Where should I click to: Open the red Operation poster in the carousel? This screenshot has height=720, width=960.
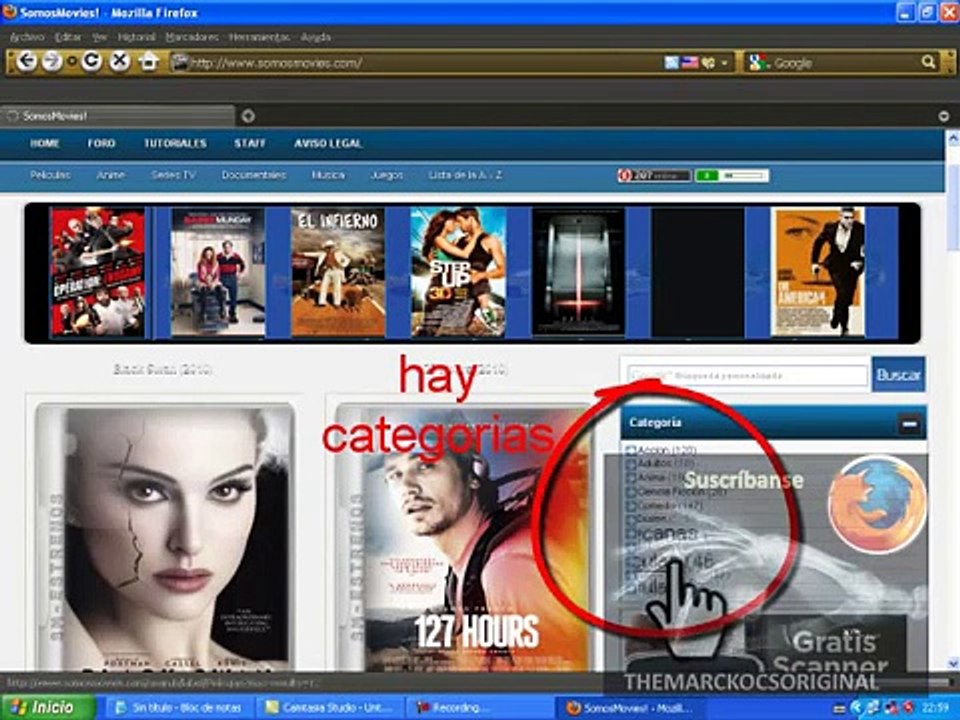97,272
